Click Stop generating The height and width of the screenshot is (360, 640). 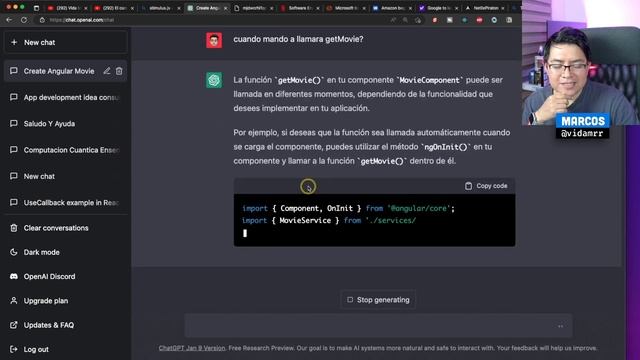(378, 300)
